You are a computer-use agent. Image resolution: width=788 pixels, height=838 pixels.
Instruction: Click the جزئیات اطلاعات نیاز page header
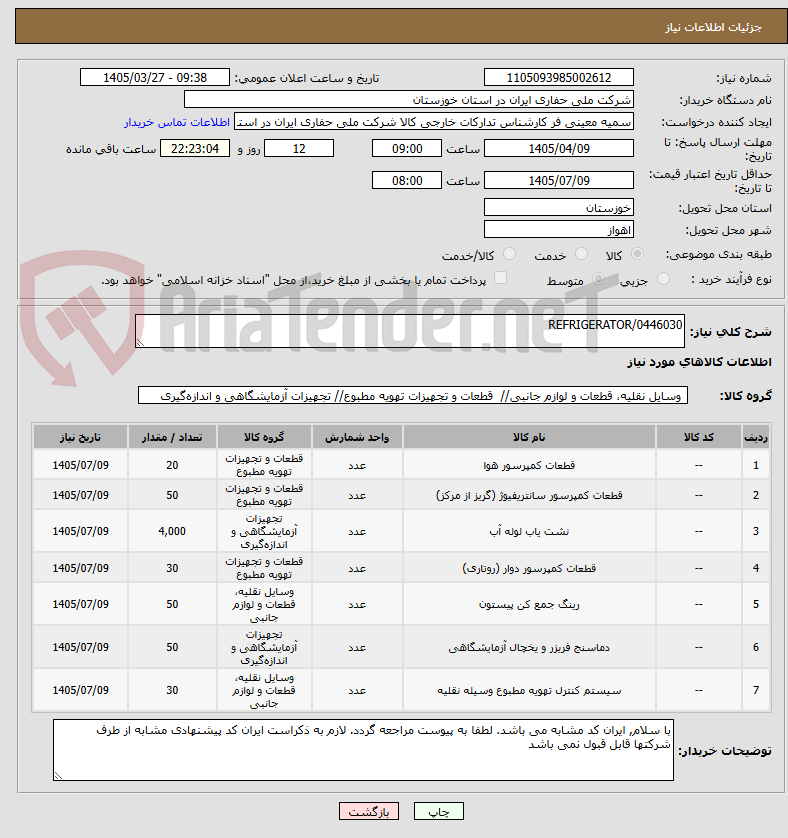click(x=401, y=26)
